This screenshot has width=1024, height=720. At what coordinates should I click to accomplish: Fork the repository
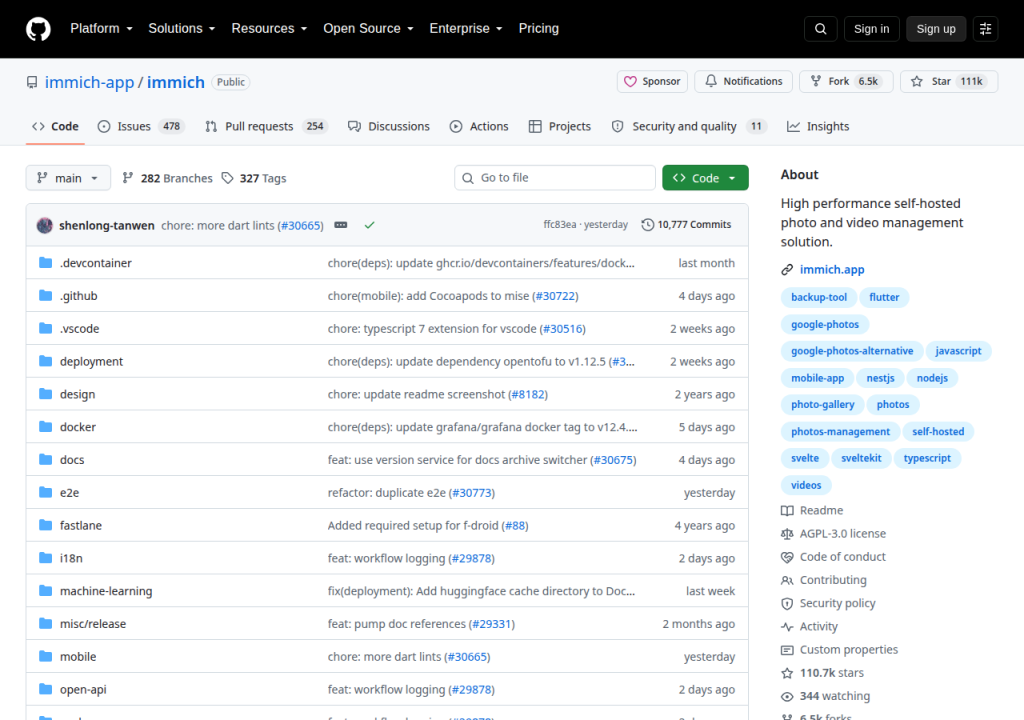tap(846, 82)
